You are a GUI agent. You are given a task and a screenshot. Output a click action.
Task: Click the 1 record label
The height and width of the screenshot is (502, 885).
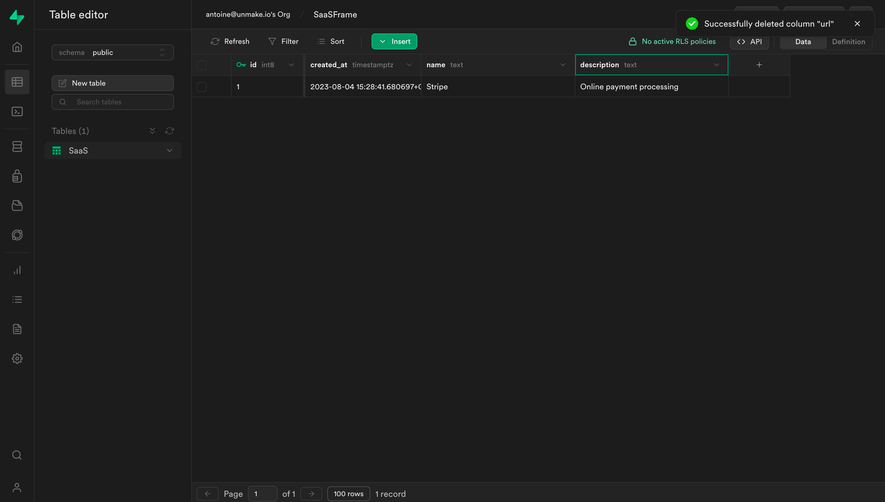point(391,494)
